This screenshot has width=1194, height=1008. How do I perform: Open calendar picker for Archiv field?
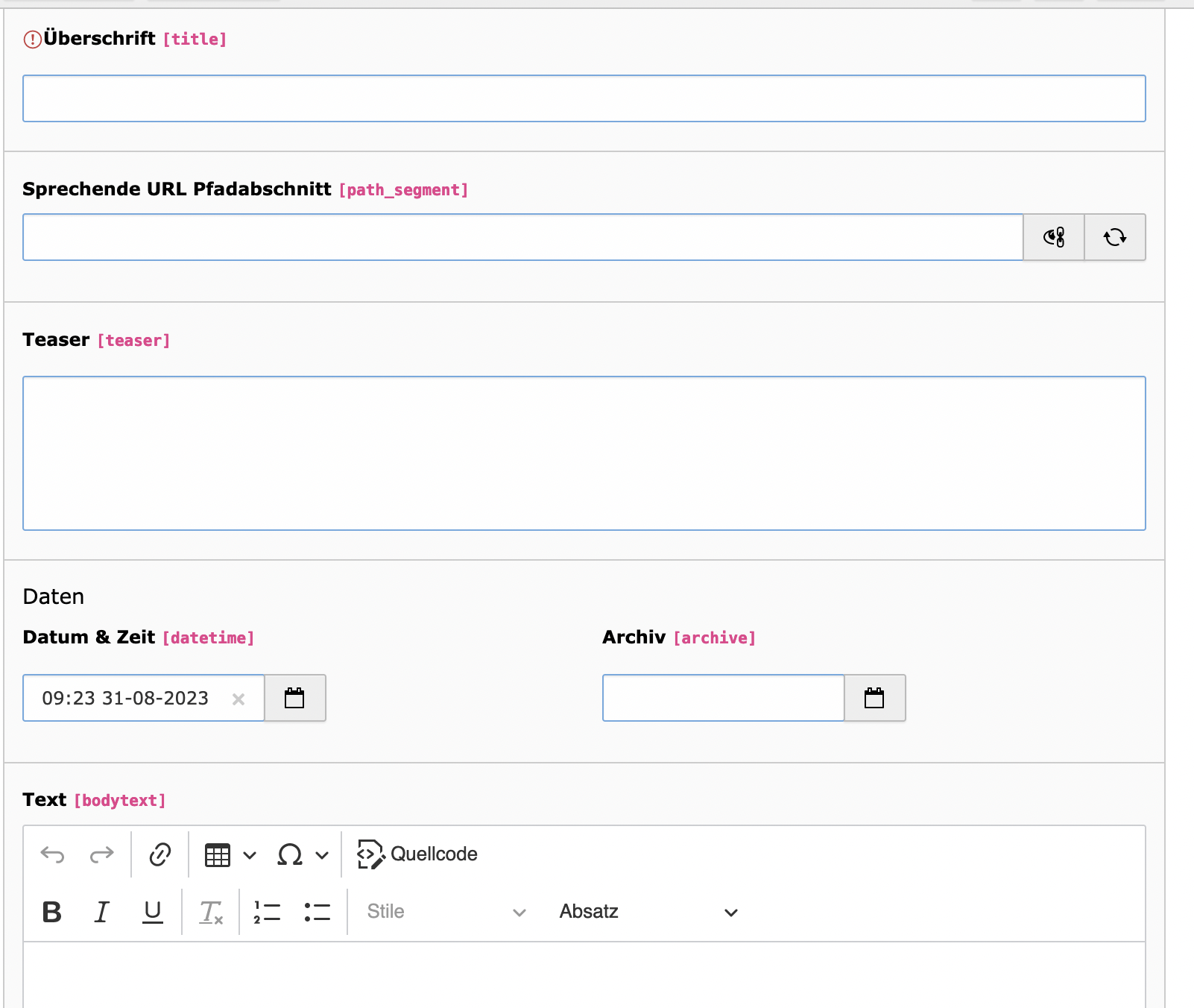[874, 698]
